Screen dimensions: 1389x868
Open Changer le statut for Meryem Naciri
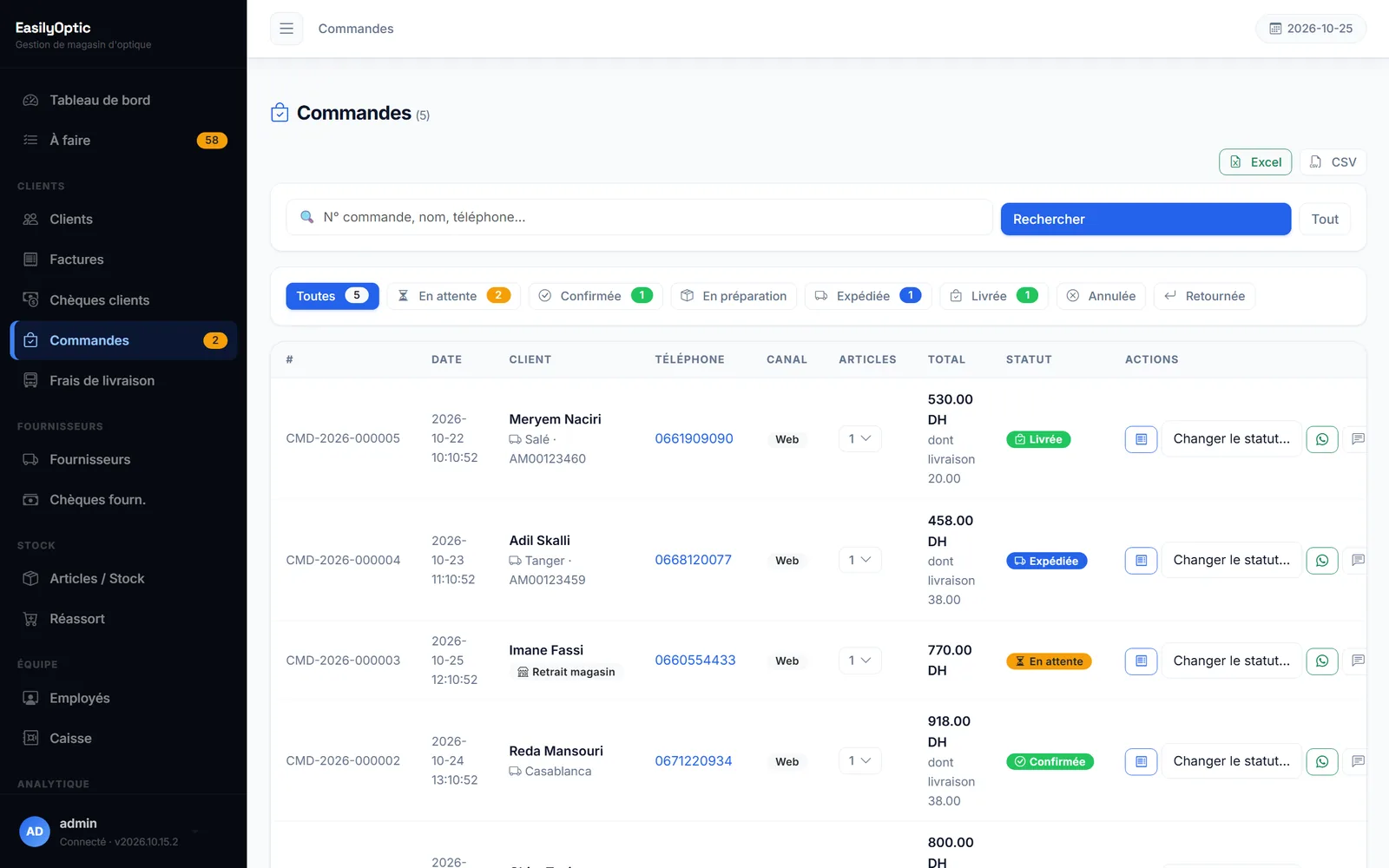click(x=1231, y=439)
